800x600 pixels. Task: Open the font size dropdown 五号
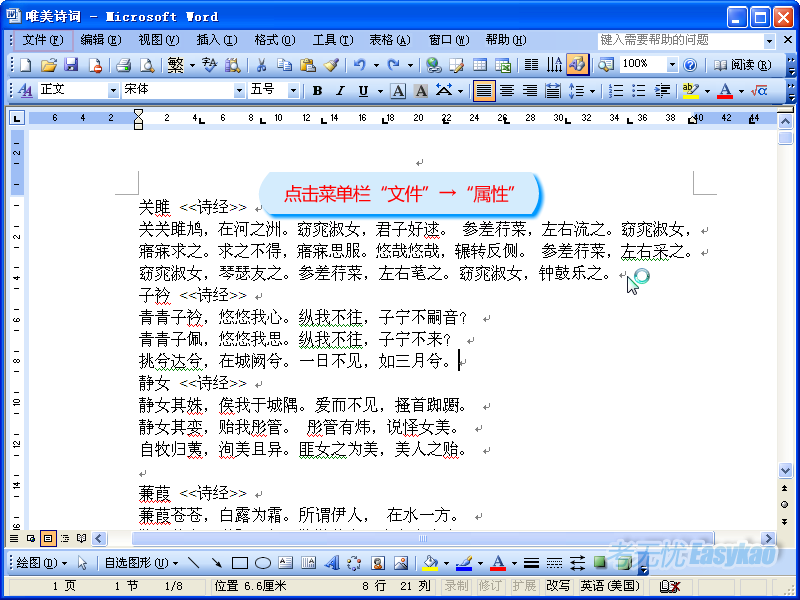[x=293, y=91]
